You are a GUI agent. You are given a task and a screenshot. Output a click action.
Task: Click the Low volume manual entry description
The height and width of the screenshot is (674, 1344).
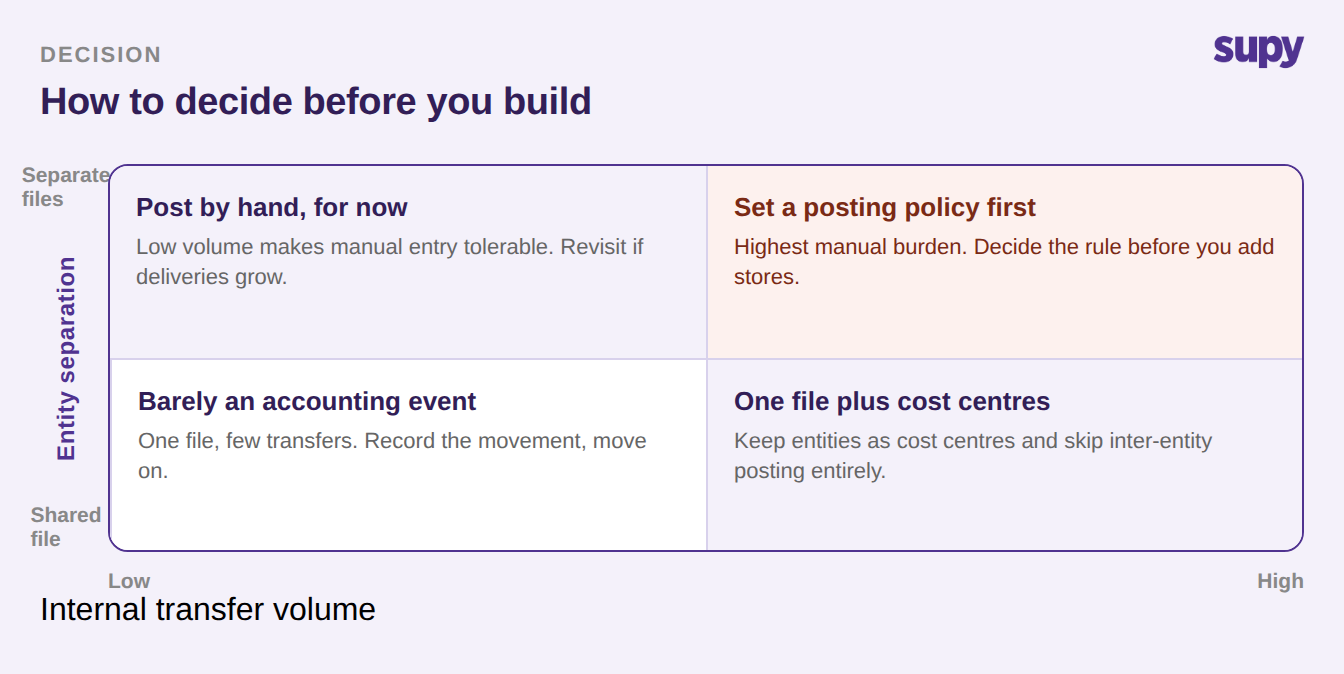pyautogui.click(x=390, y=261)
